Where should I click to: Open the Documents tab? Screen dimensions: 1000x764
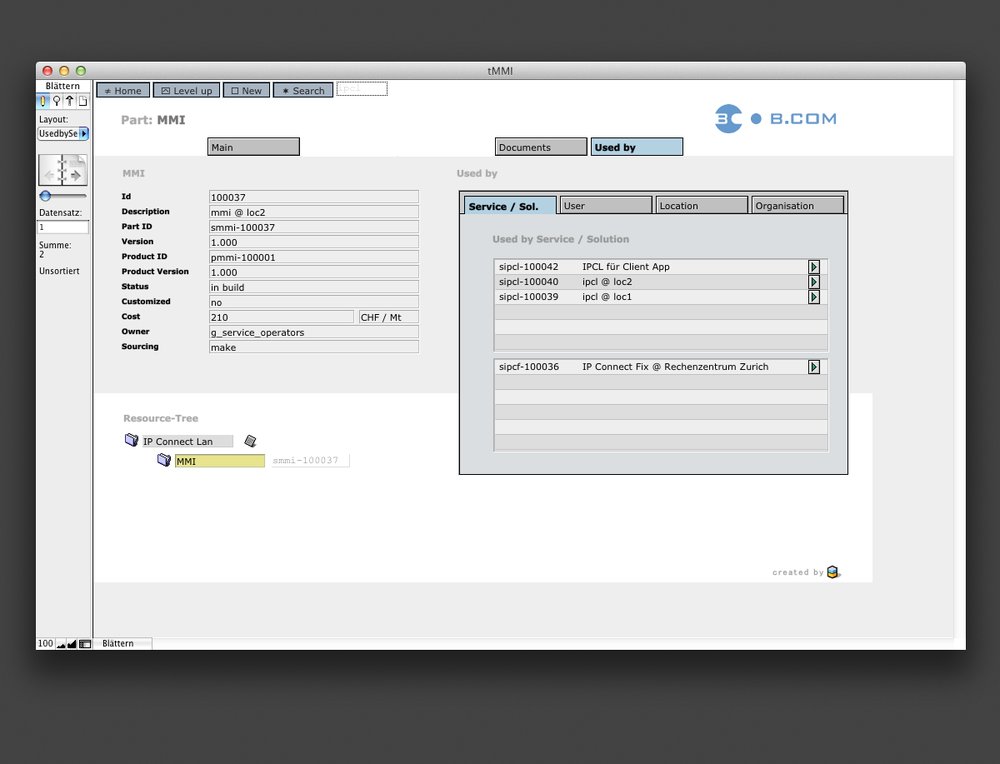pos(541,147)
